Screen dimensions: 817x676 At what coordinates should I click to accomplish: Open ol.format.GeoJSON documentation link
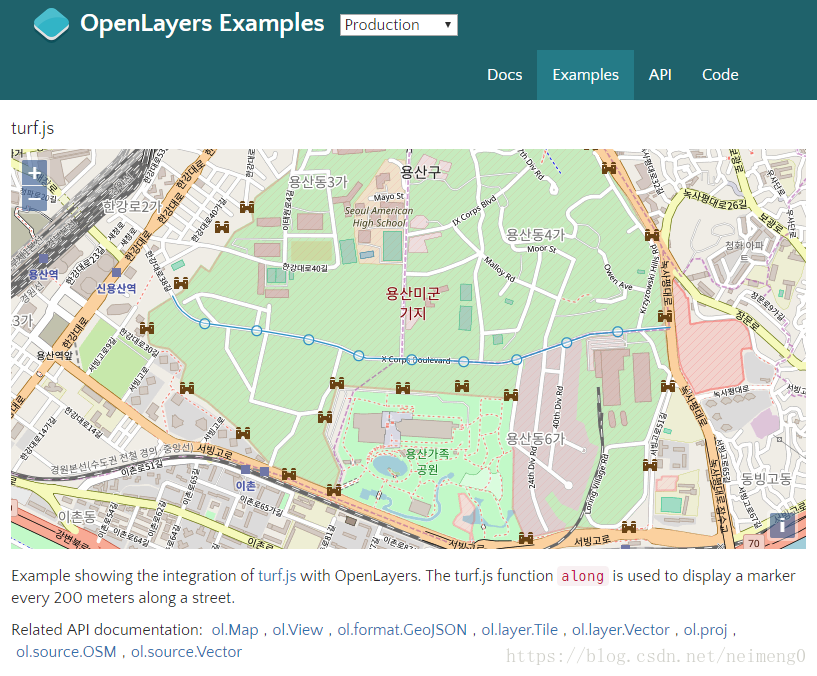402,630
